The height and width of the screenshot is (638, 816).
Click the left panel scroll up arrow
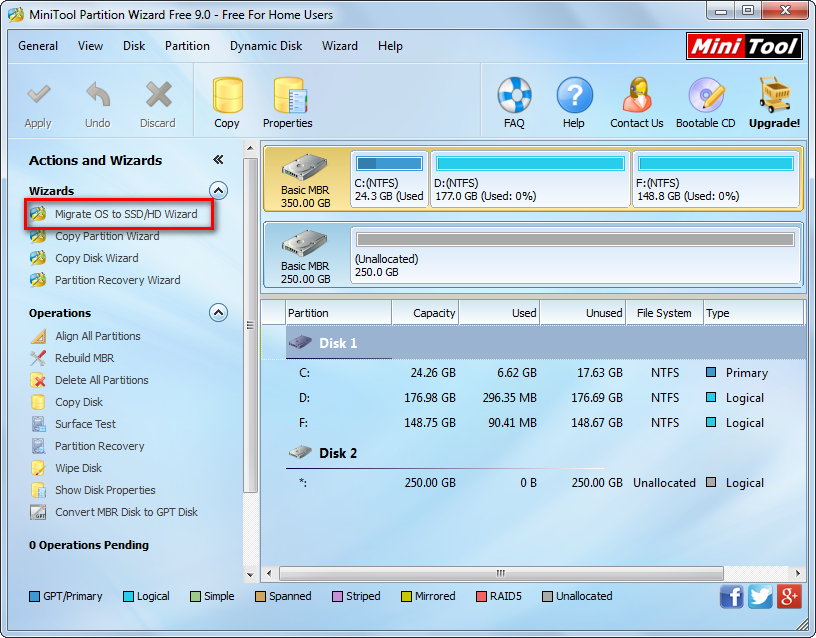[250, 148]
